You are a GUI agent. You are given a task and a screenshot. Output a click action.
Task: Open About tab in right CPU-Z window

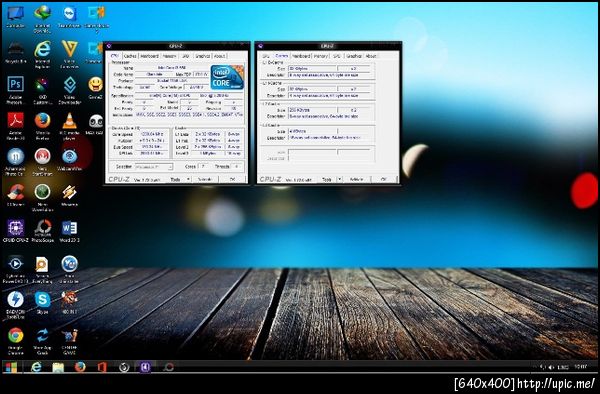[x=371, y=56]
